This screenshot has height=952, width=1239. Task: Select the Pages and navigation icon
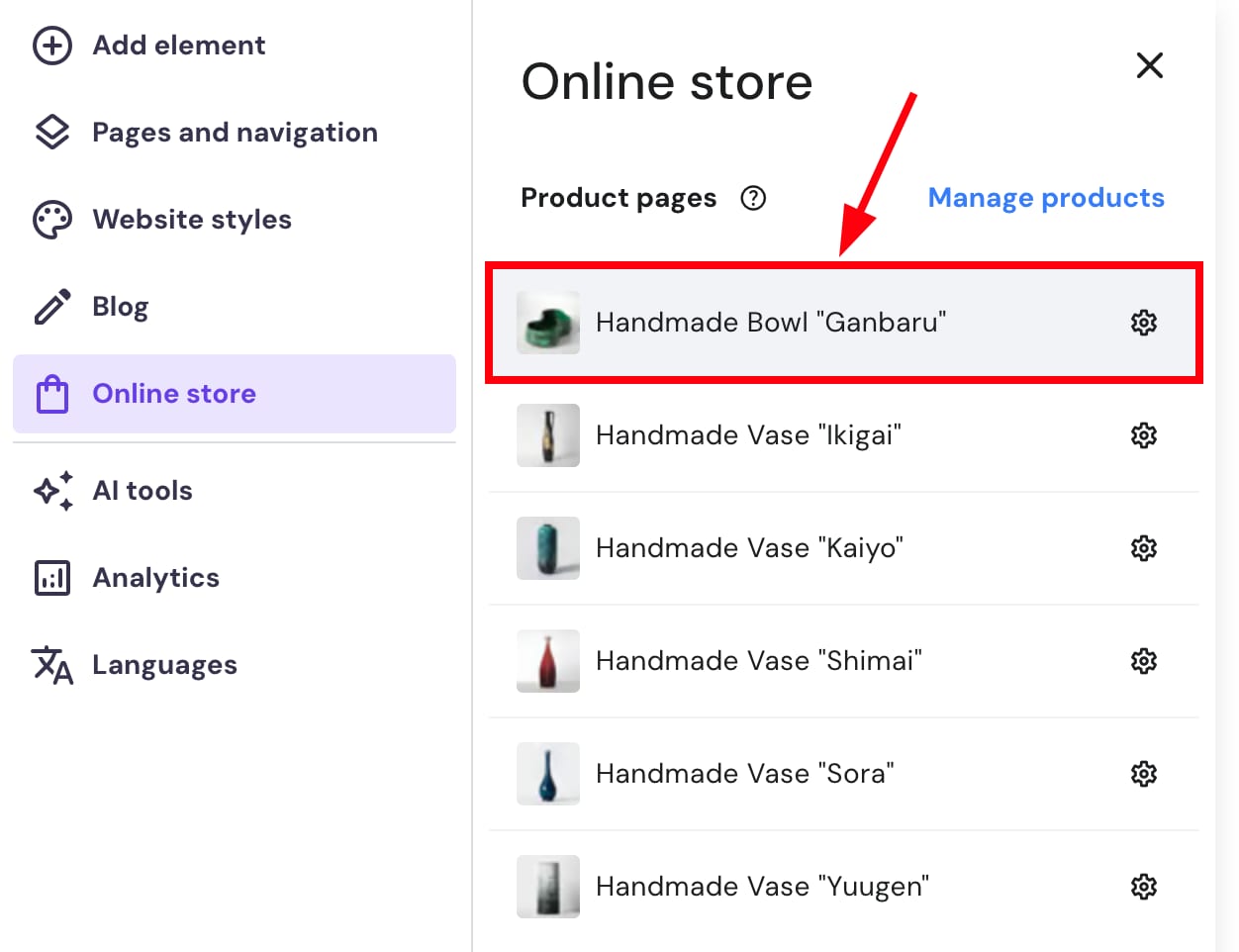[51, 132]
